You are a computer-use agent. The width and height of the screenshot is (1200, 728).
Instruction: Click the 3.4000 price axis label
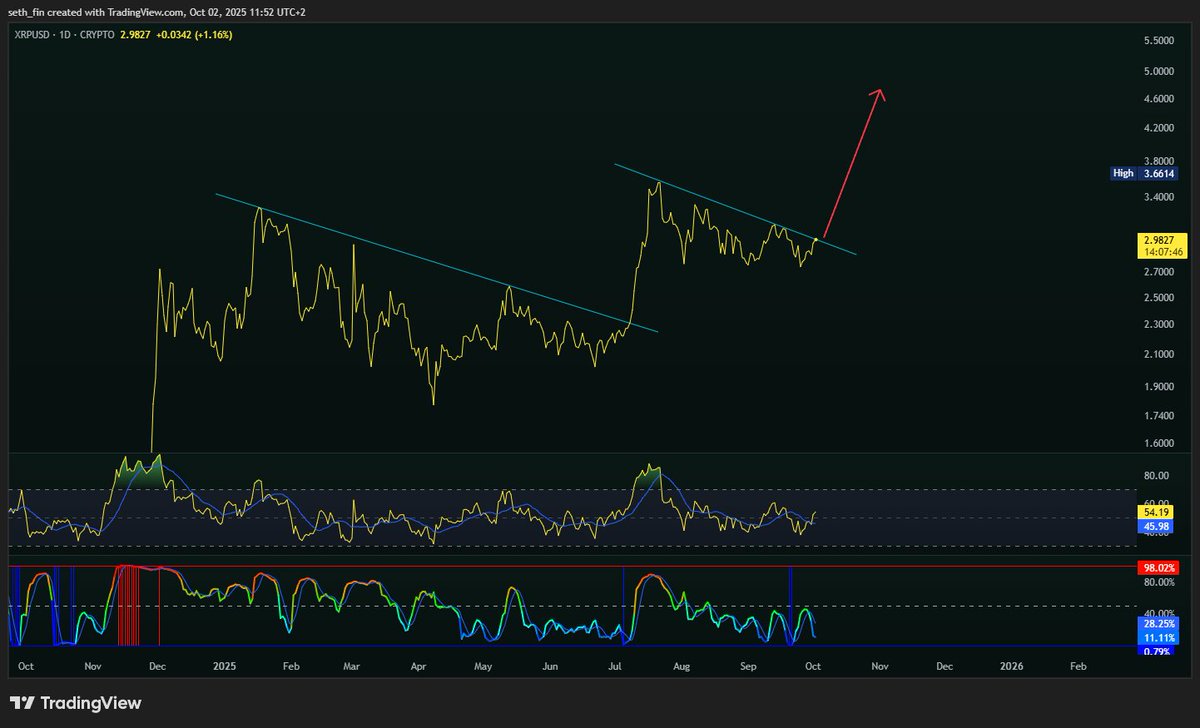point(1159,197)
